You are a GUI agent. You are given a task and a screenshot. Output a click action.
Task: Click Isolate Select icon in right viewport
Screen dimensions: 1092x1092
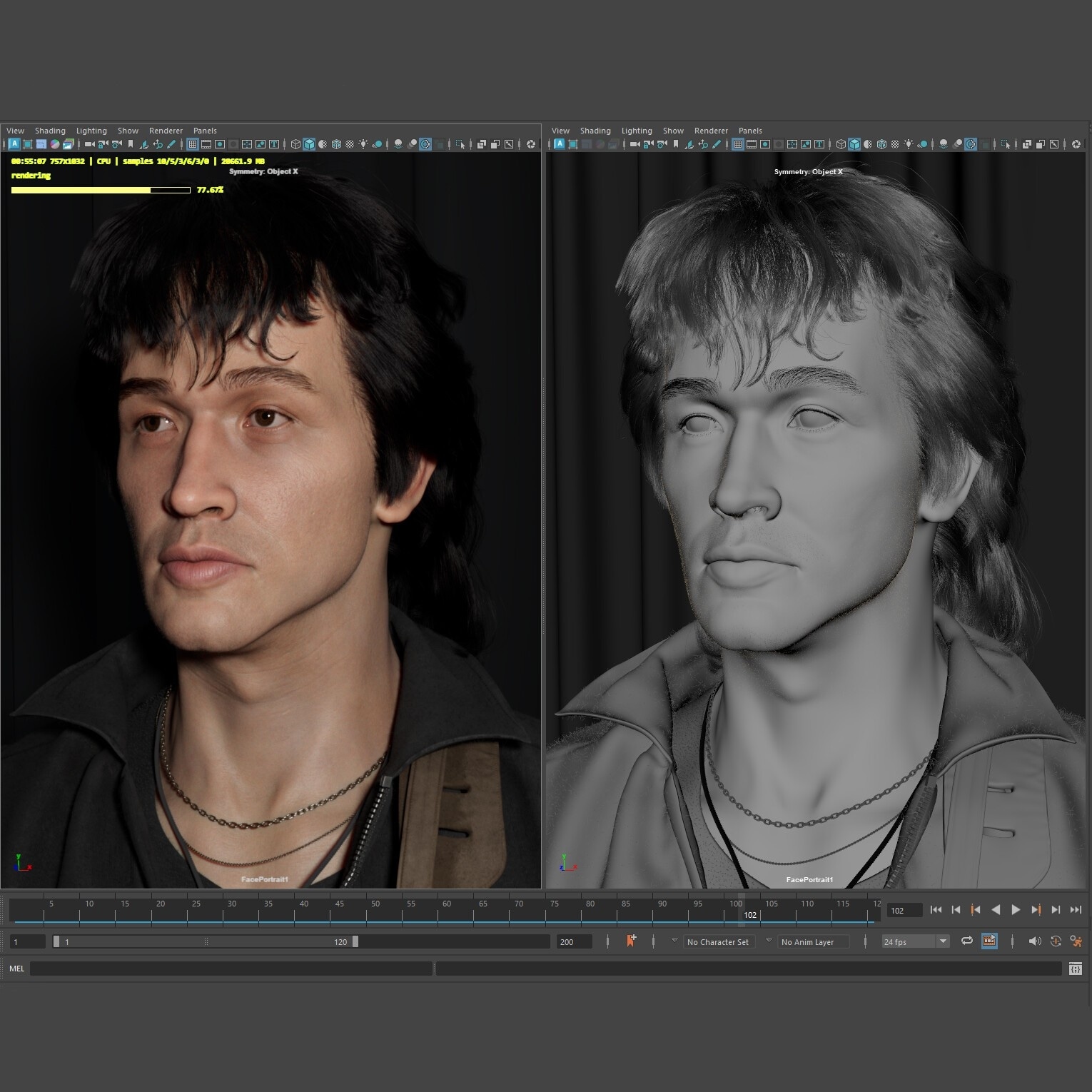[1006, 144]
